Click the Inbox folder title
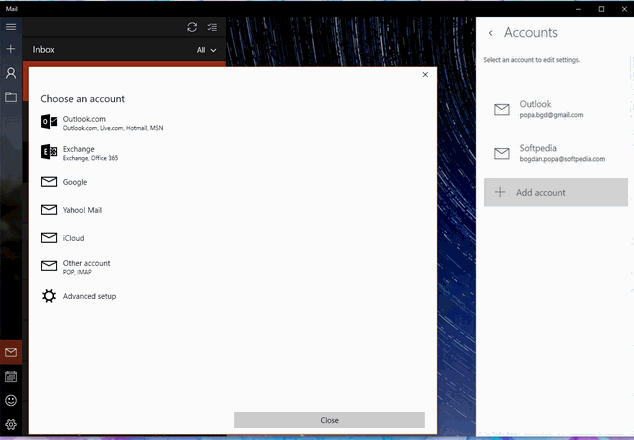The image size is (634, 440). [44, 50]
